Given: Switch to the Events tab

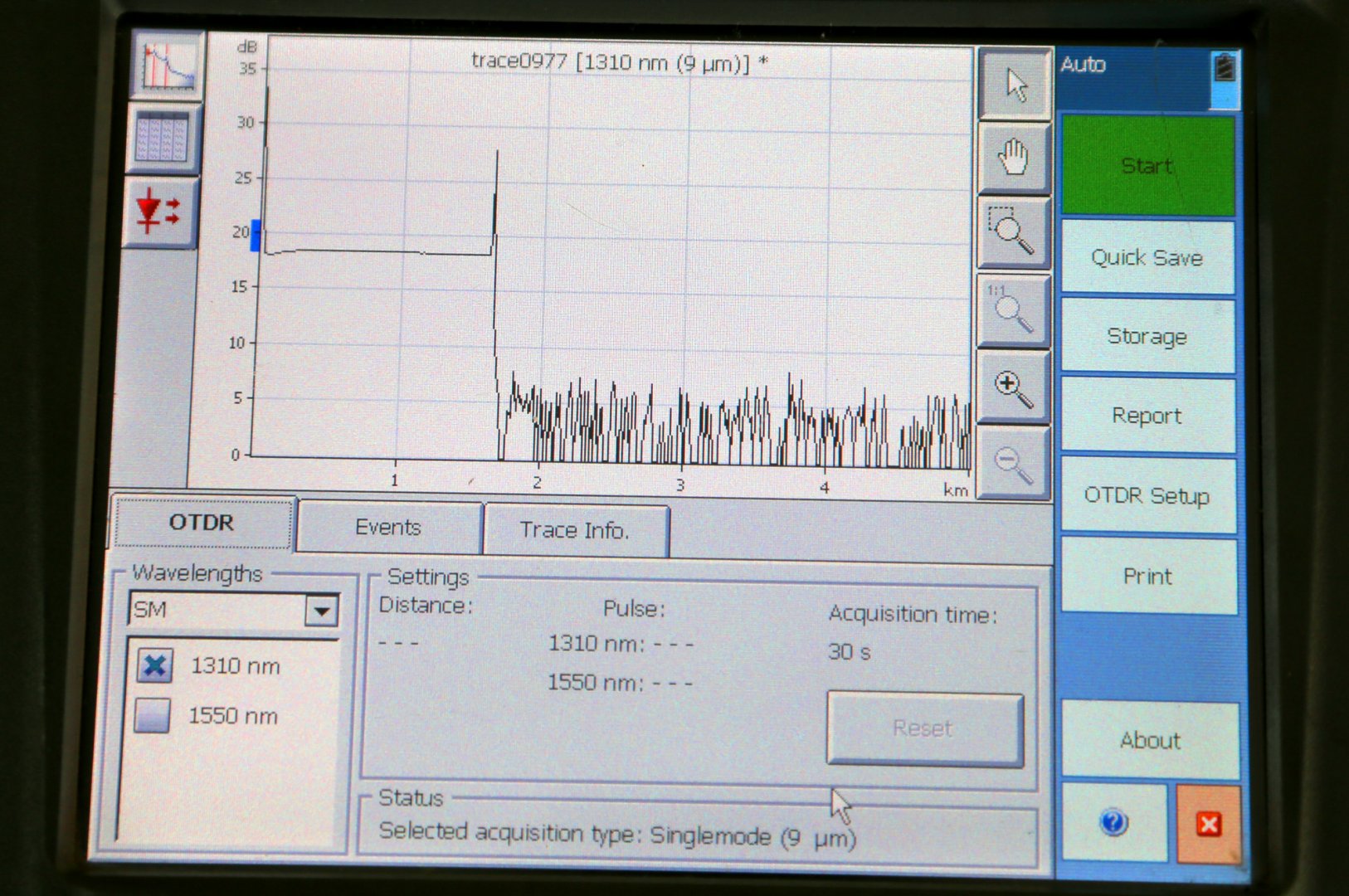Looking at the screenshot, I should [388, 528].
